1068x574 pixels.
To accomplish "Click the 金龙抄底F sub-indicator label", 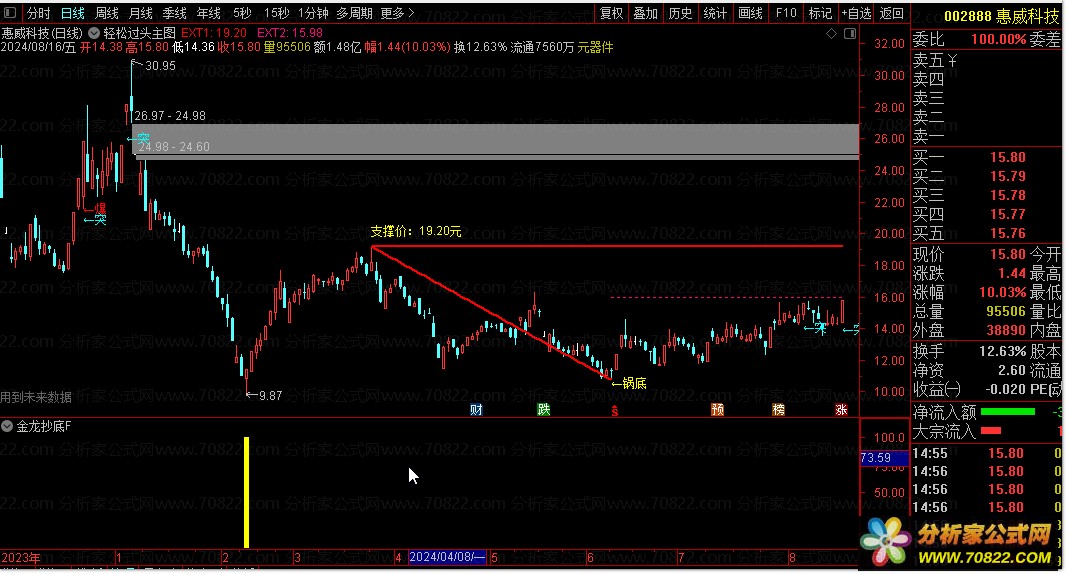I will point(44,426).
